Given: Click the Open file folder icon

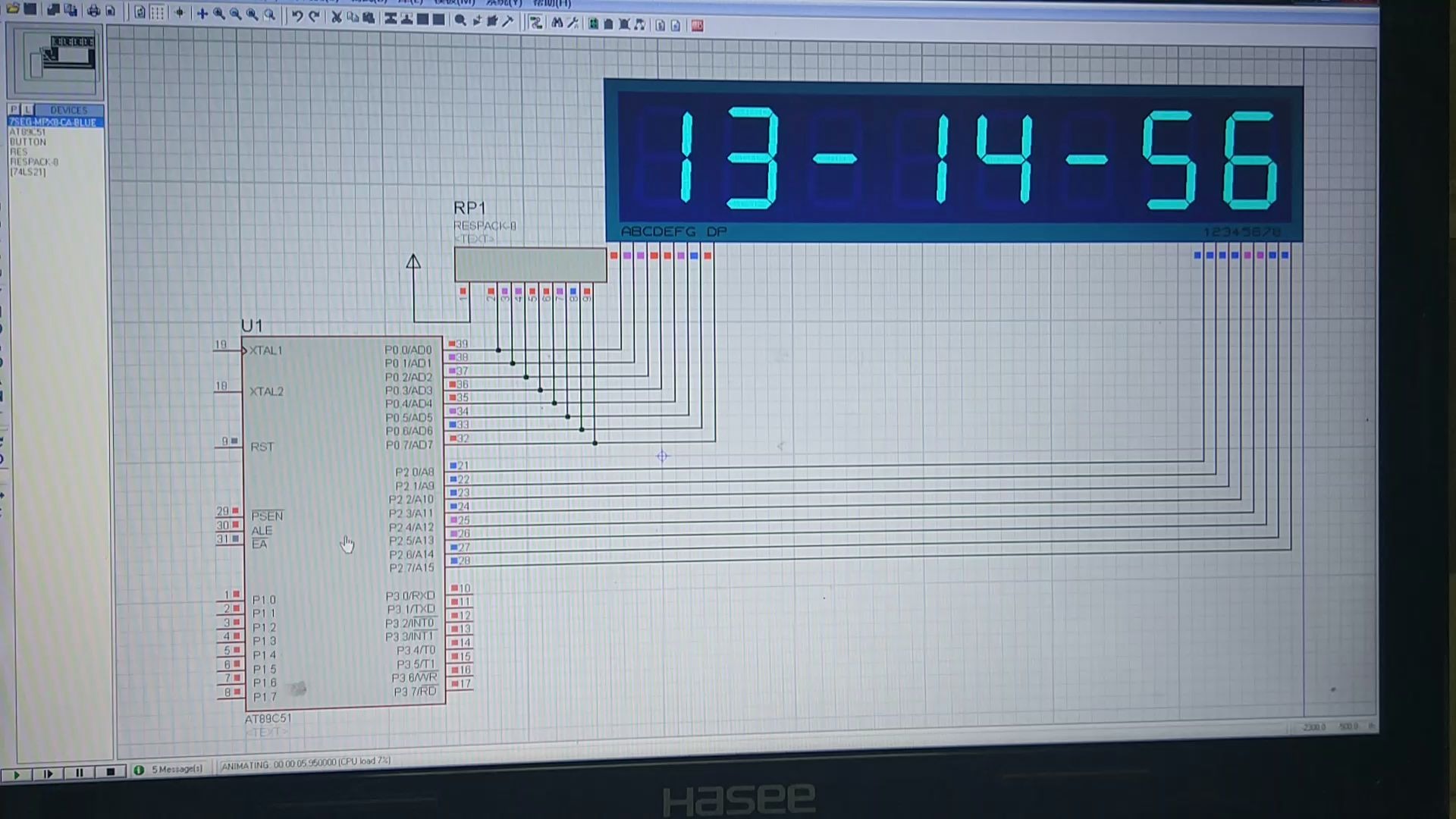Looking at the screenshot, I should click(13, 8).
